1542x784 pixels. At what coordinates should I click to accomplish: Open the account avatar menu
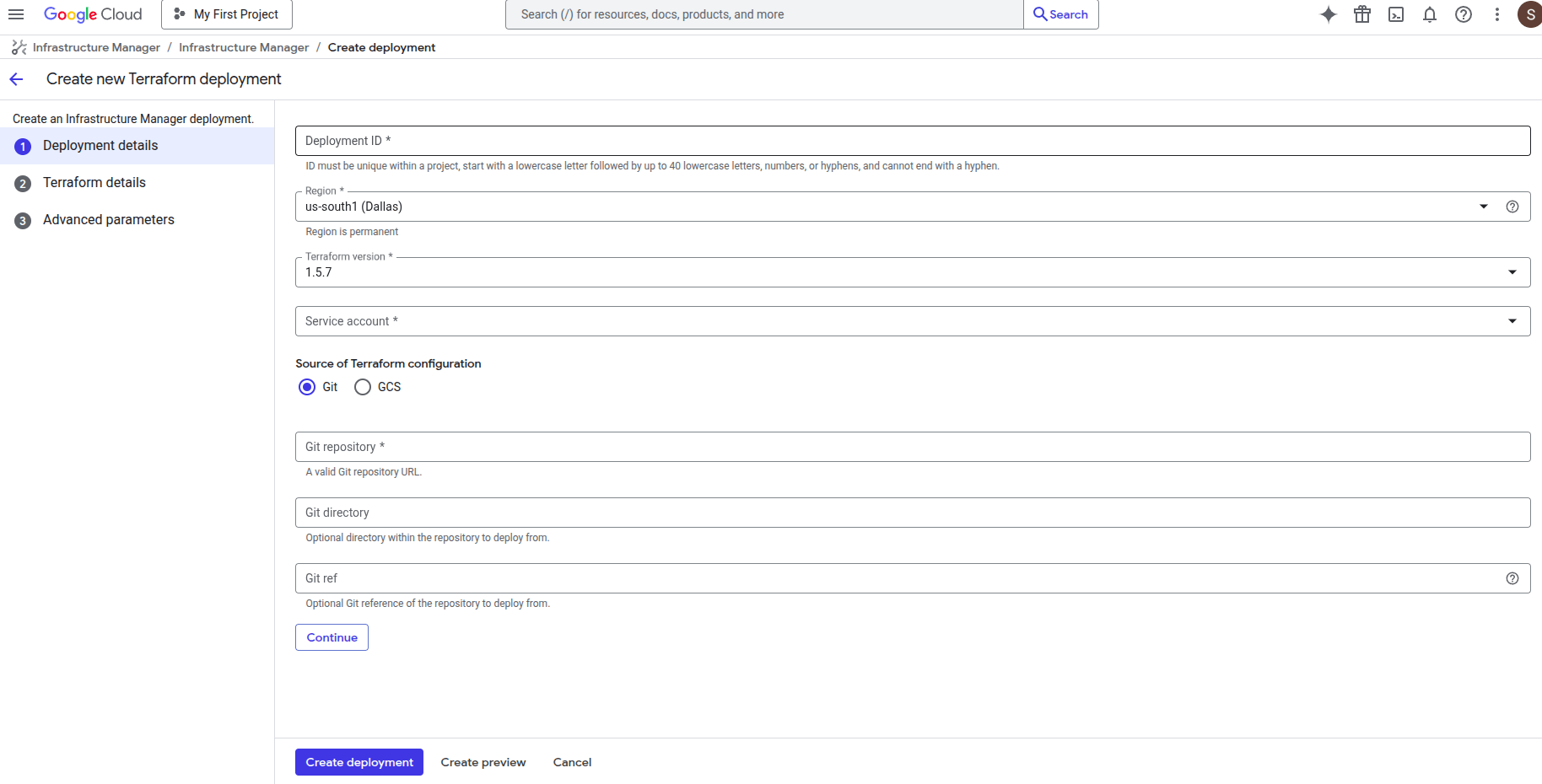point(1529,14)
